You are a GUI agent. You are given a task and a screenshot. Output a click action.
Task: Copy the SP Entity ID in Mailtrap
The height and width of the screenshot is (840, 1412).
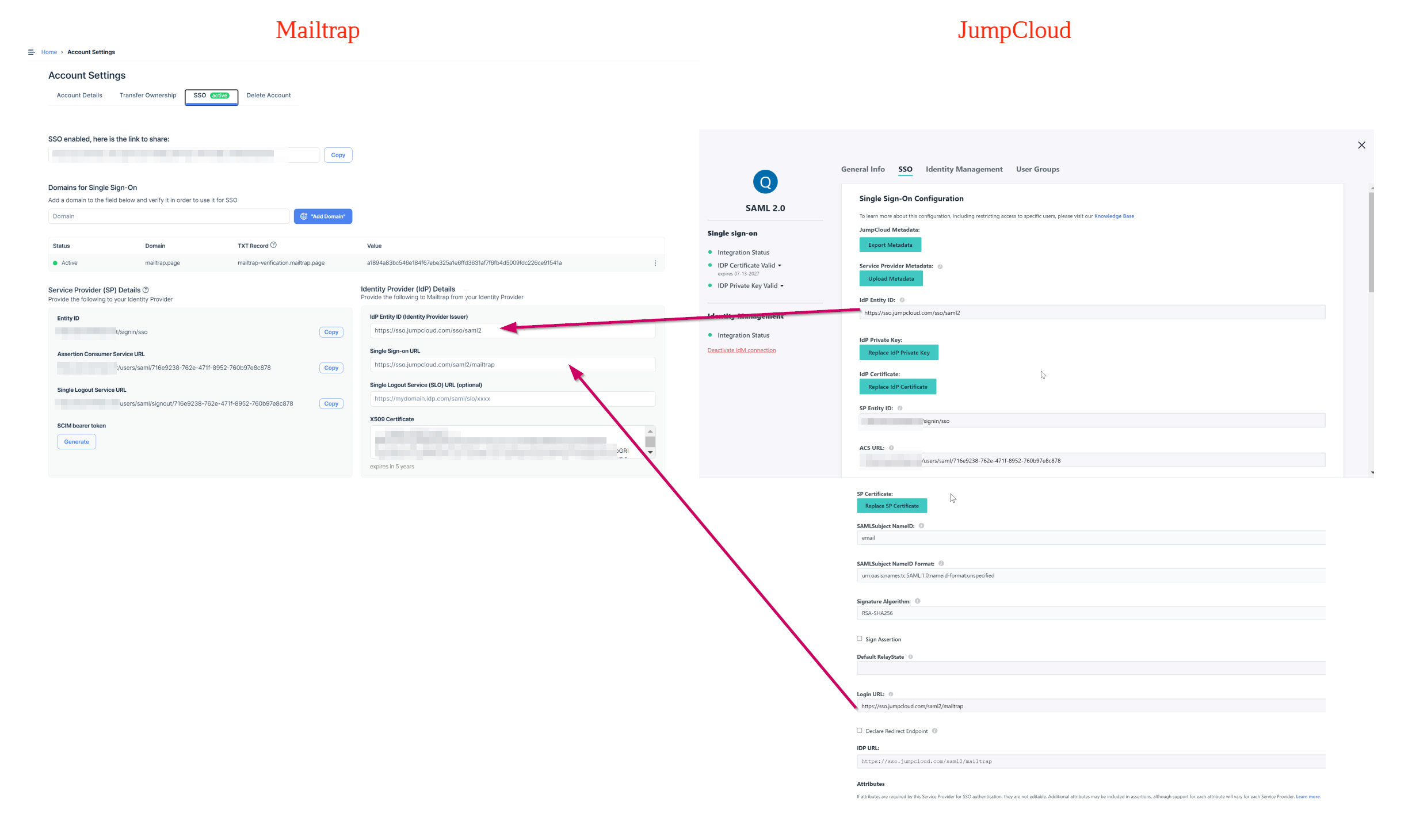tap(331, 332)
